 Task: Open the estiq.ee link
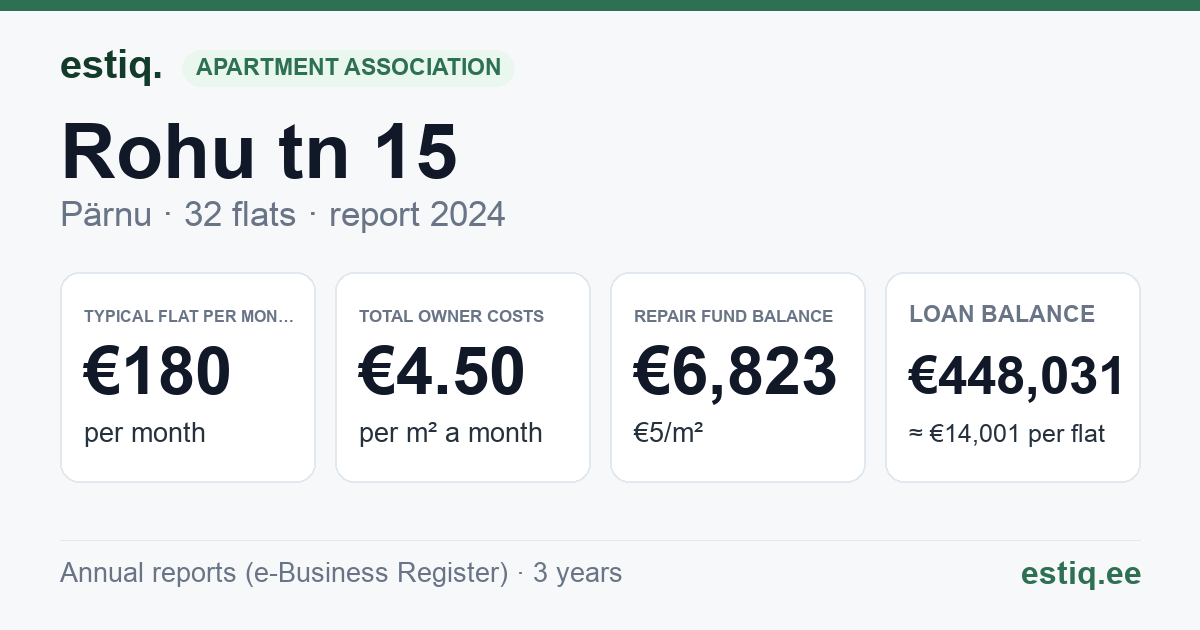coord(1081,573)
